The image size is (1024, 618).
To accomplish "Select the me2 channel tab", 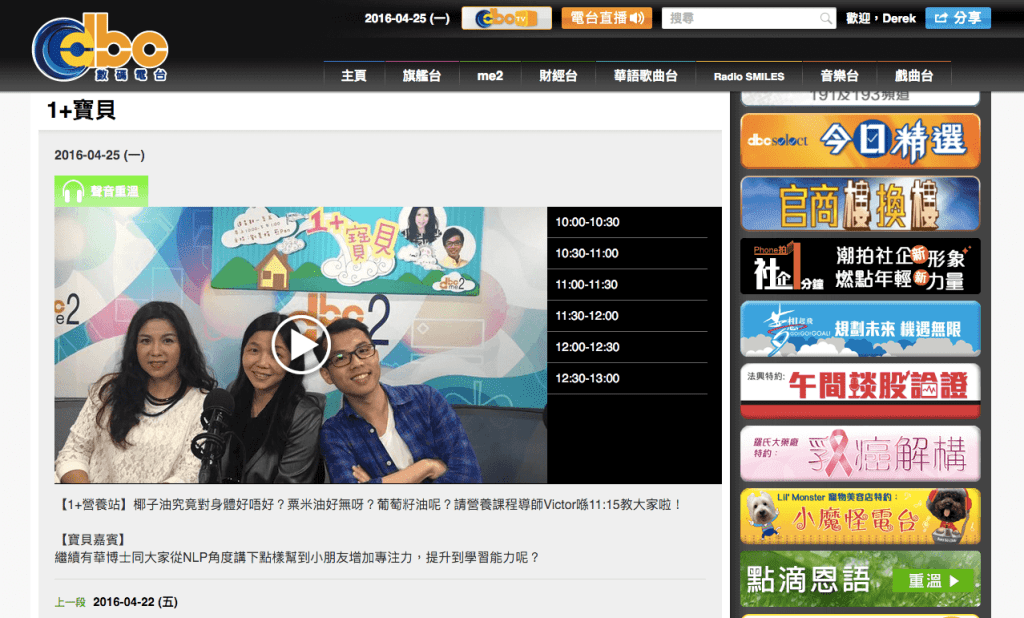I will coord(489,76).
